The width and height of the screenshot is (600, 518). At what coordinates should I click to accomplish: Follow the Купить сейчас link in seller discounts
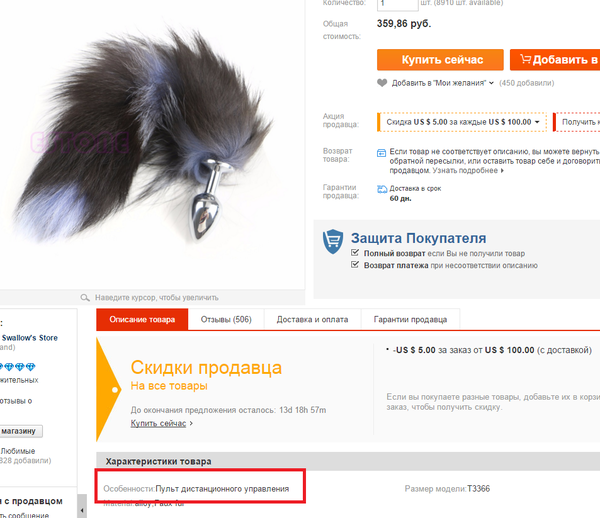coord(158,424)
